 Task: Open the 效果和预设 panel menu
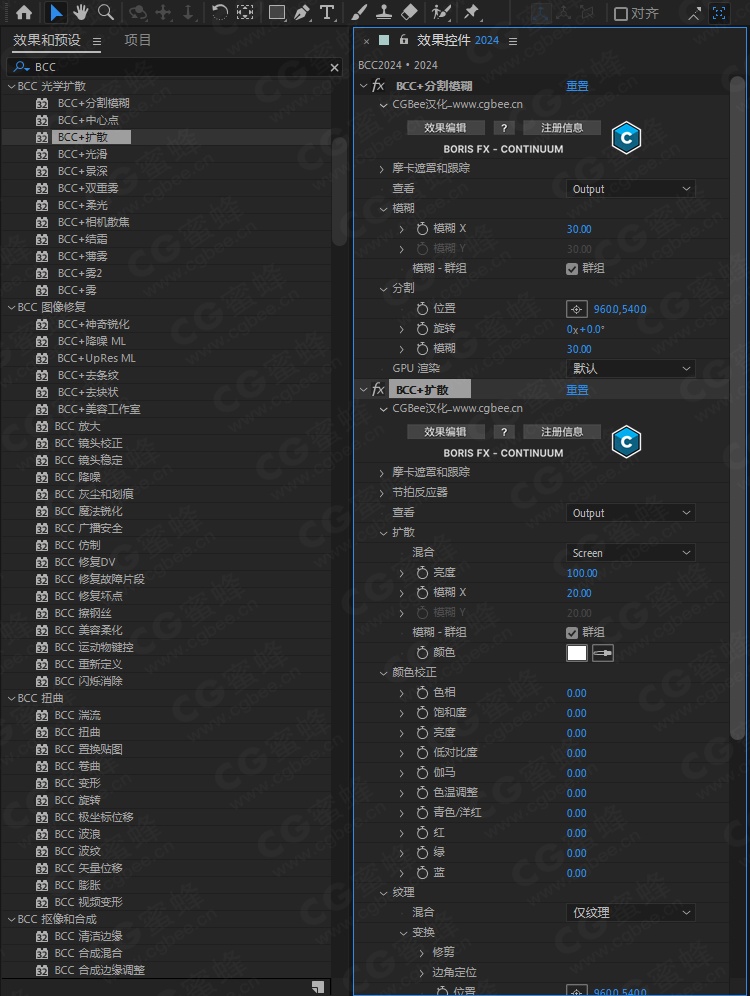(x=97, y=41)
